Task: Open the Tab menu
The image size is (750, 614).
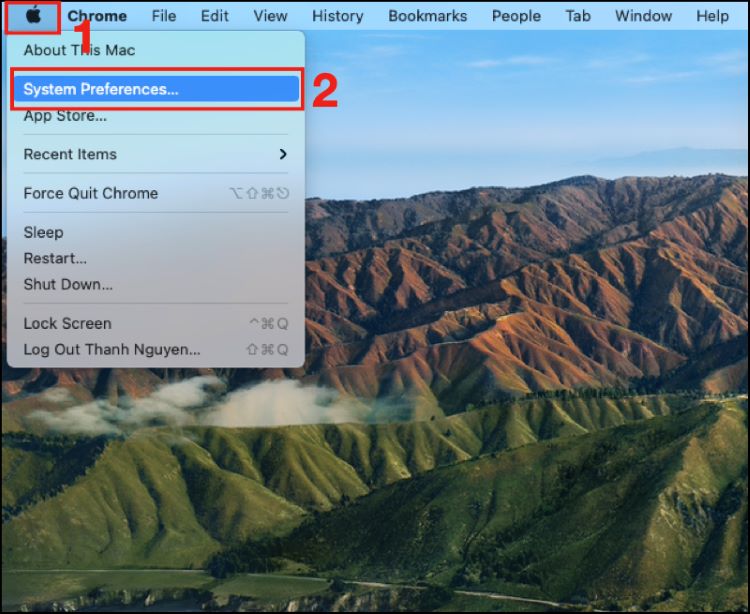Action: 577,16
